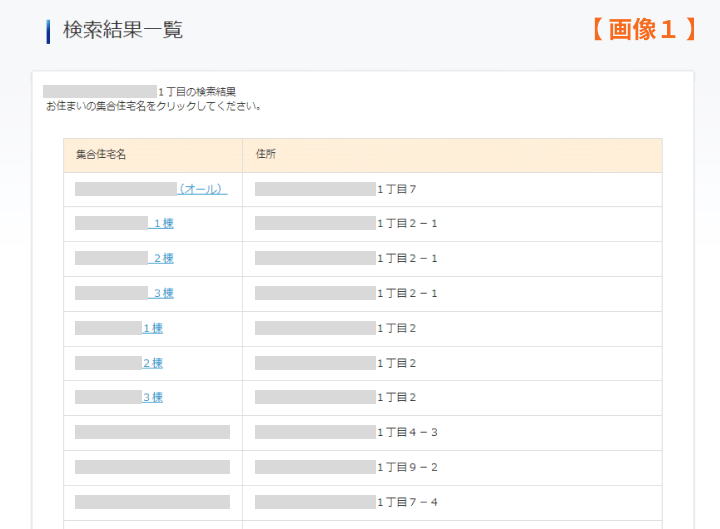
Task: Open the redacted housing name in the 1丁目9－2 row
Action: tap(152, 467)
